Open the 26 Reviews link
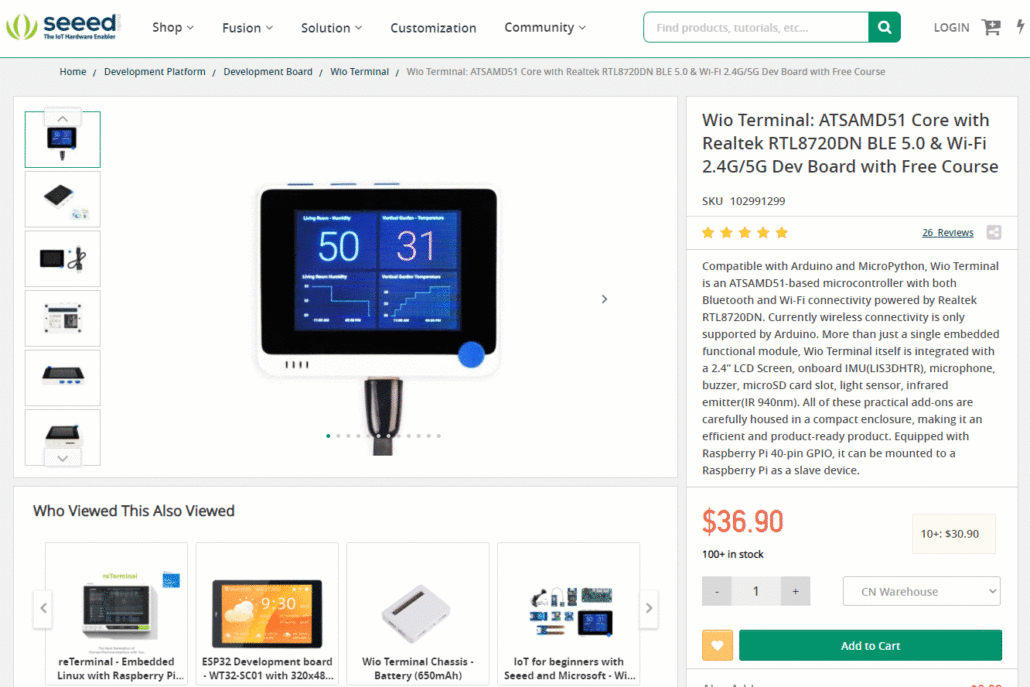Image resolution: width=1030 pixels, height=687 pixels. 947,233
